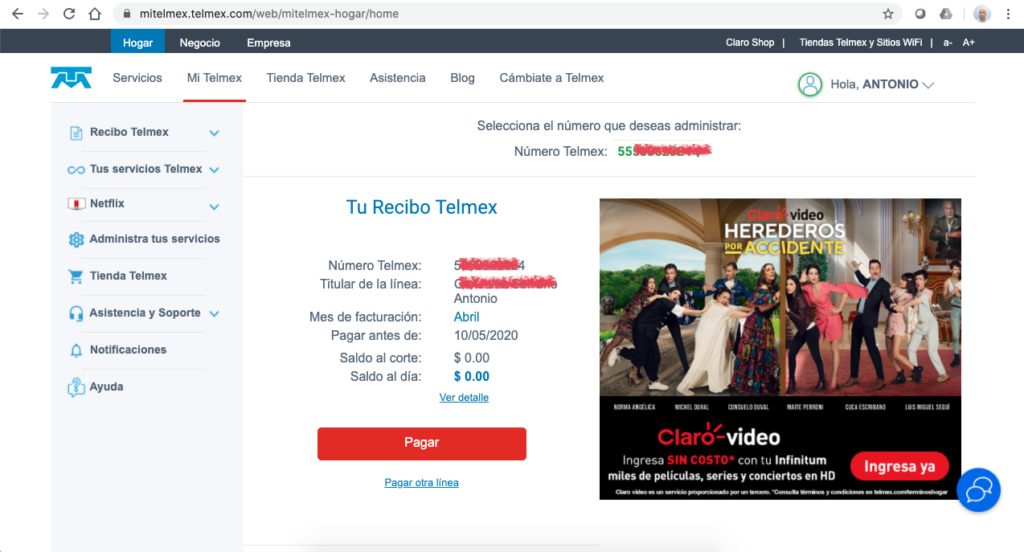1024x552 pixels.
Task: Open the Asistencia navigation item
Action: [397, 78]
